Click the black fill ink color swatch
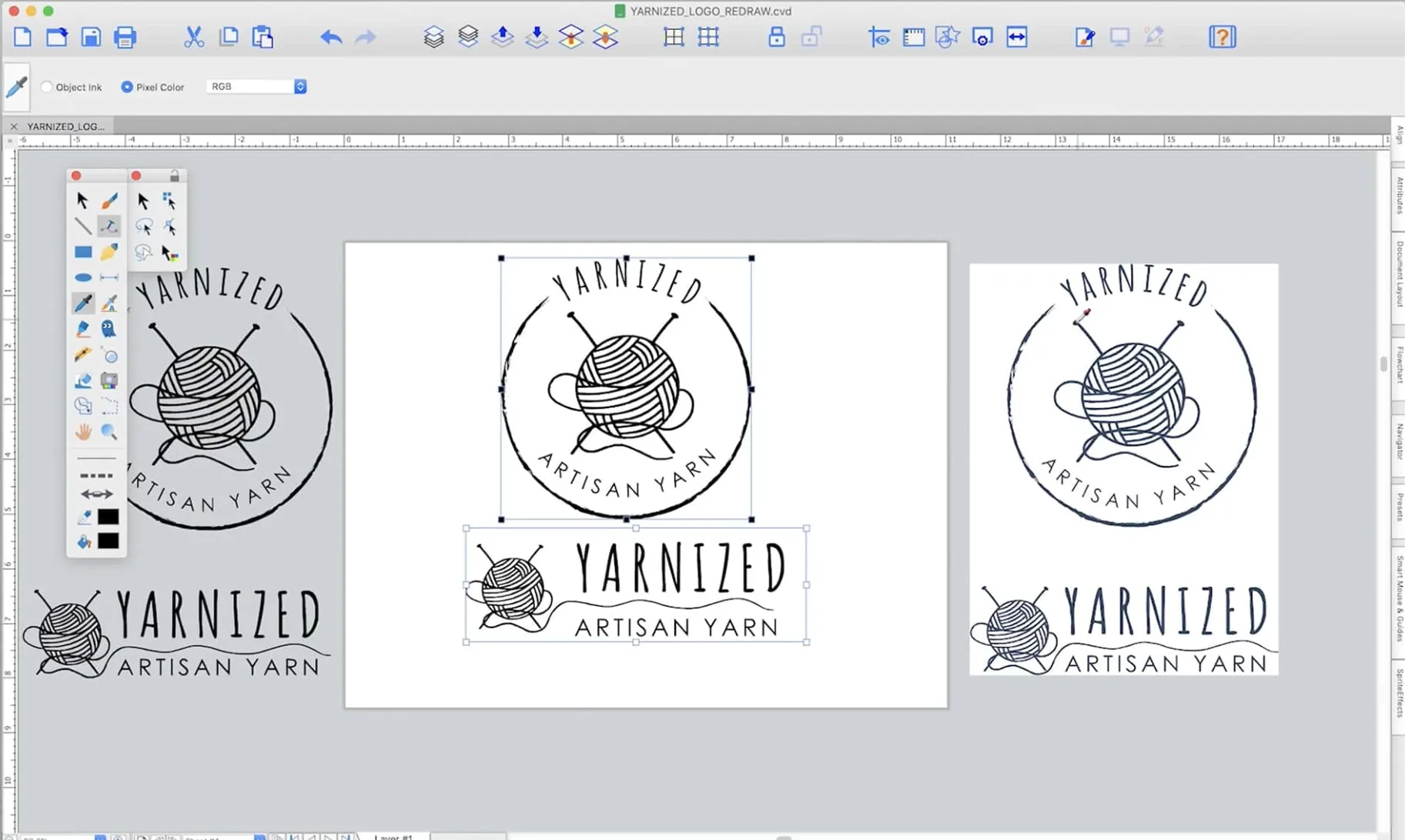 click(109, 541)
